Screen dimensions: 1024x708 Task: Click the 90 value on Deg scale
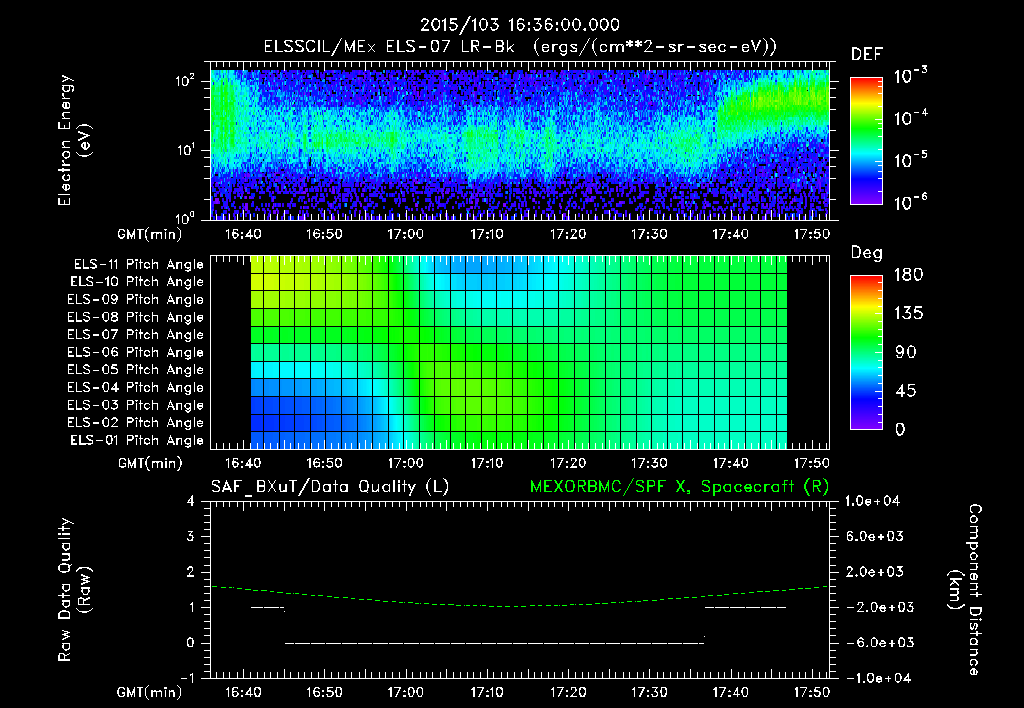tap(906, 352)
